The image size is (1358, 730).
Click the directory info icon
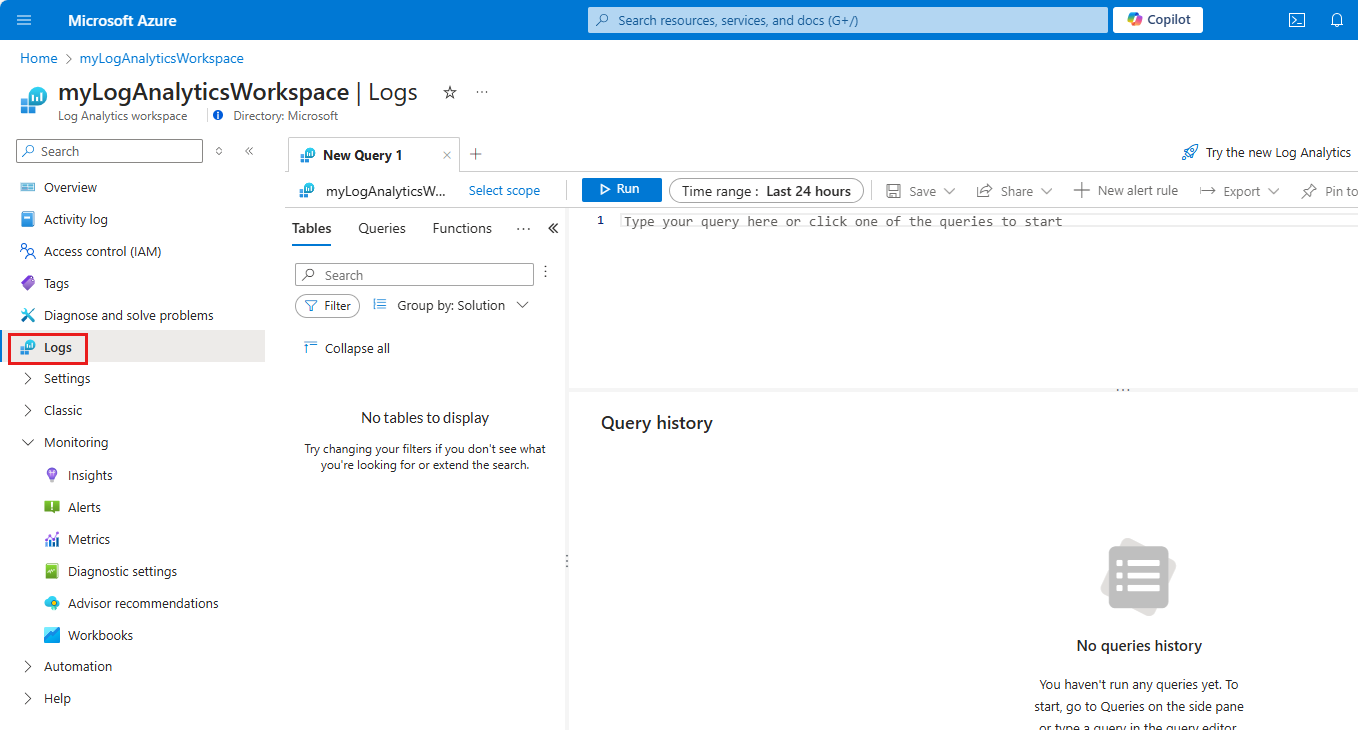(x=218, y=116)
